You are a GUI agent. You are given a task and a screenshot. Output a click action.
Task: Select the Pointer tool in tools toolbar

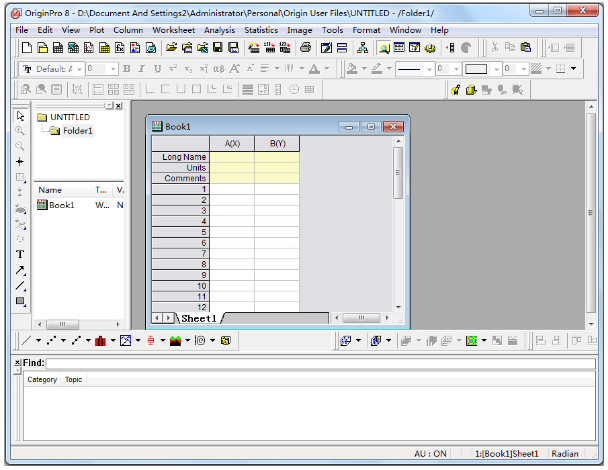click(20, 116)
